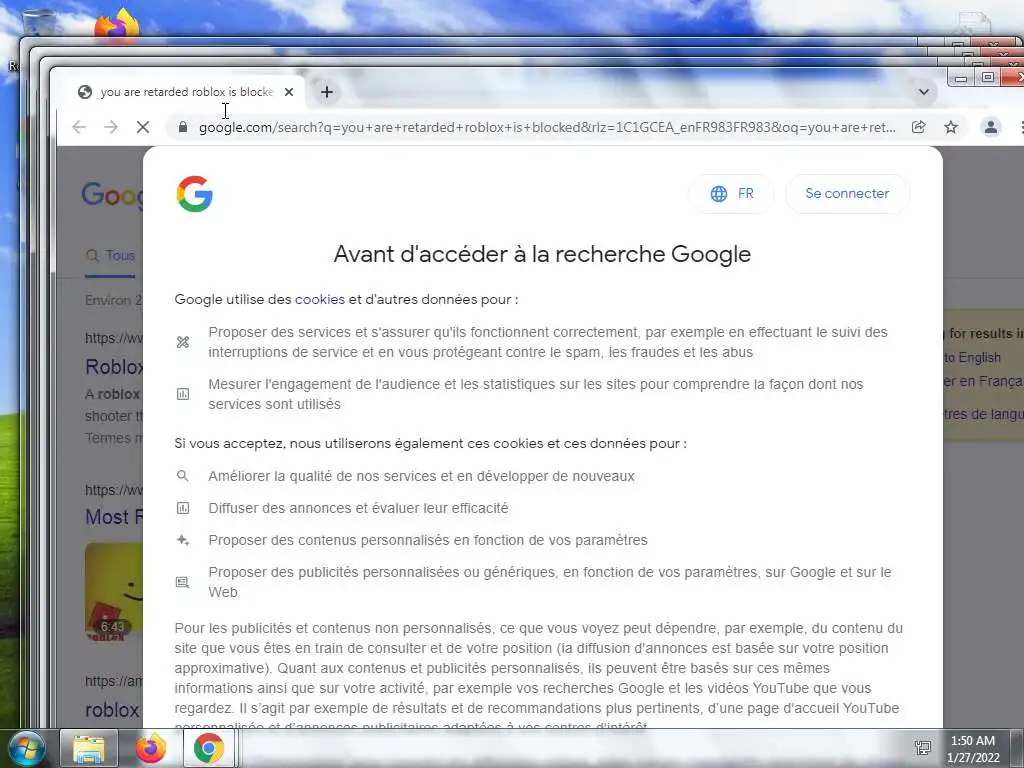Image resolution: width=1024 pixels, height=768 pixels.
Task: Click the 'to English' language link
Action: pyautogui.click(x=972, y=357)
